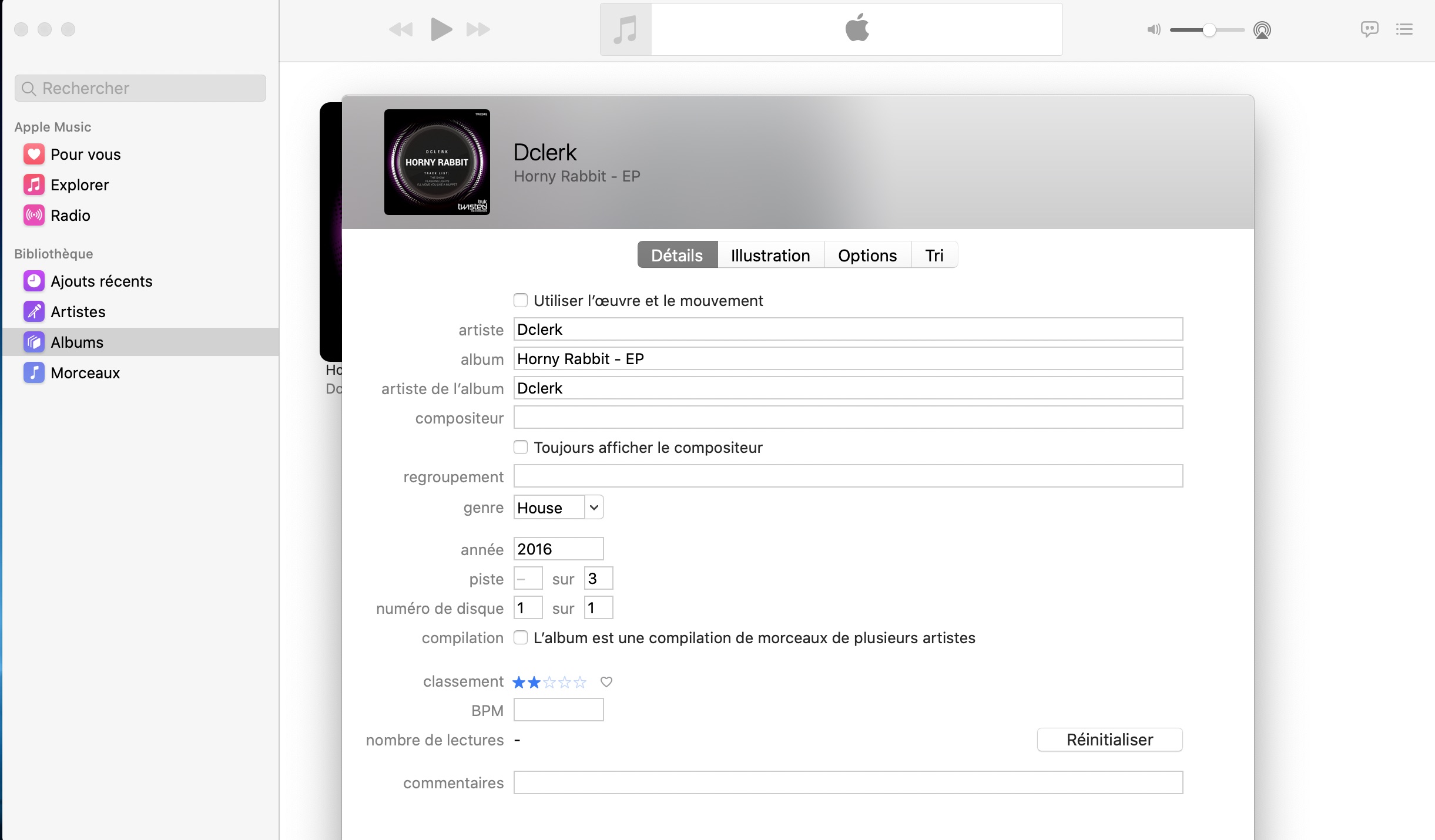Open the AirPlay output icon
The height and width of the screenshot is (840, 1435).
click(1262, 29)
